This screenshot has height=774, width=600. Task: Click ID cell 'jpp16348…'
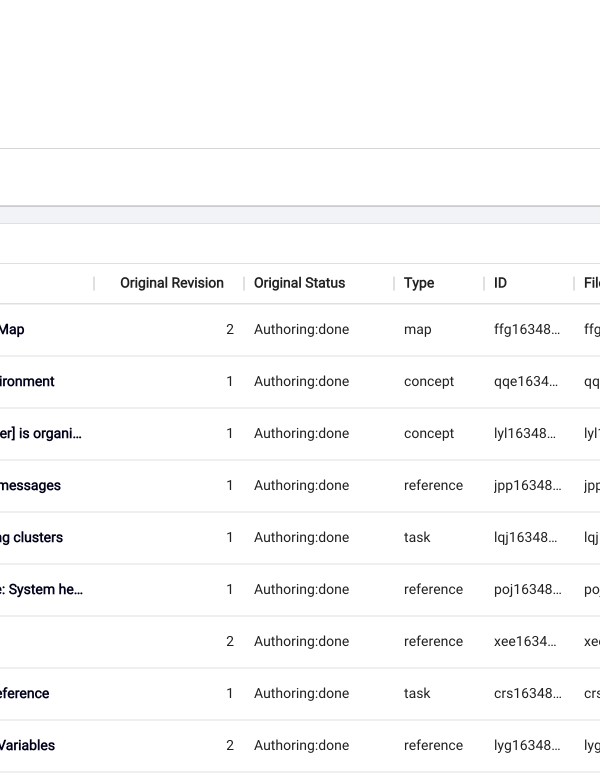[x=527, y=486]
